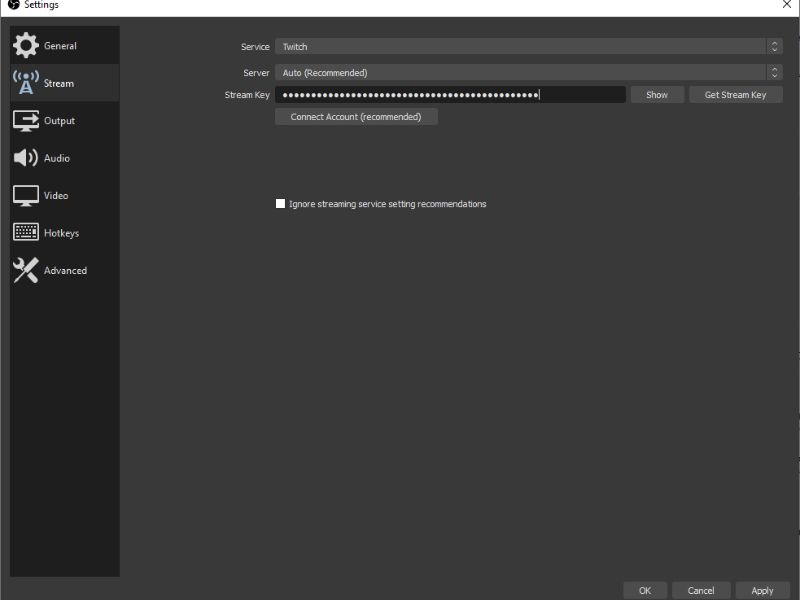Image resolution: width=800 pixels, height=600 pixels.
Task: Click the Get Stream Key button
Action: tap(735, 95)
